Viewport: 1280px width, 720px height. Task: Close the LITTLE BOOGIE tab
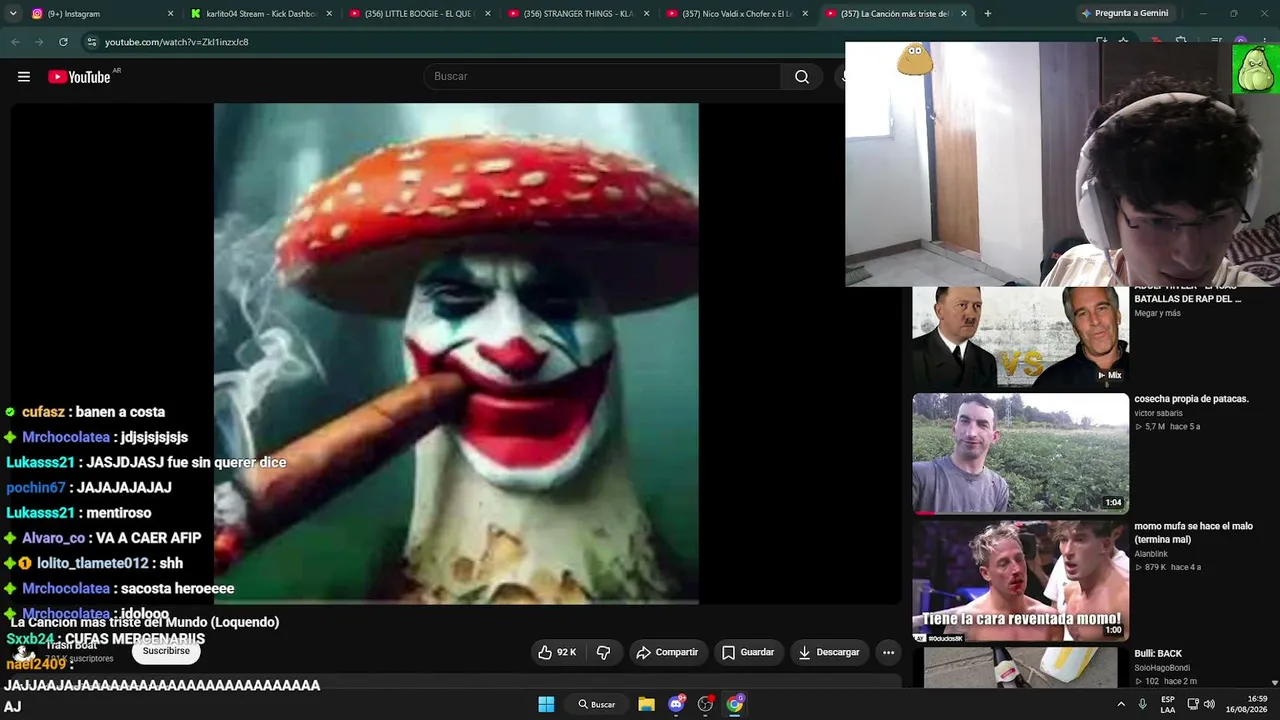[488, 14]
